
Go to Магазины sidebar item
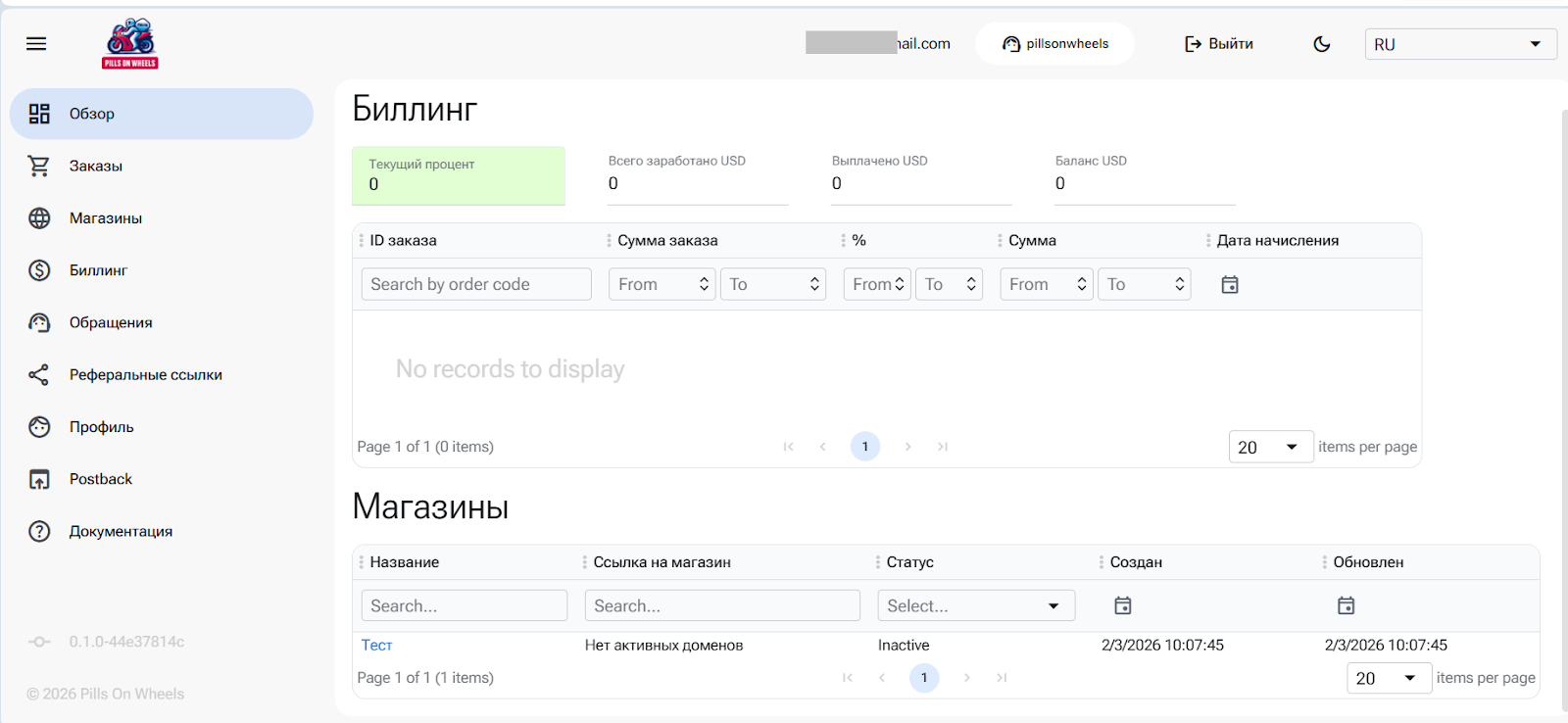[x=106, y=218]
